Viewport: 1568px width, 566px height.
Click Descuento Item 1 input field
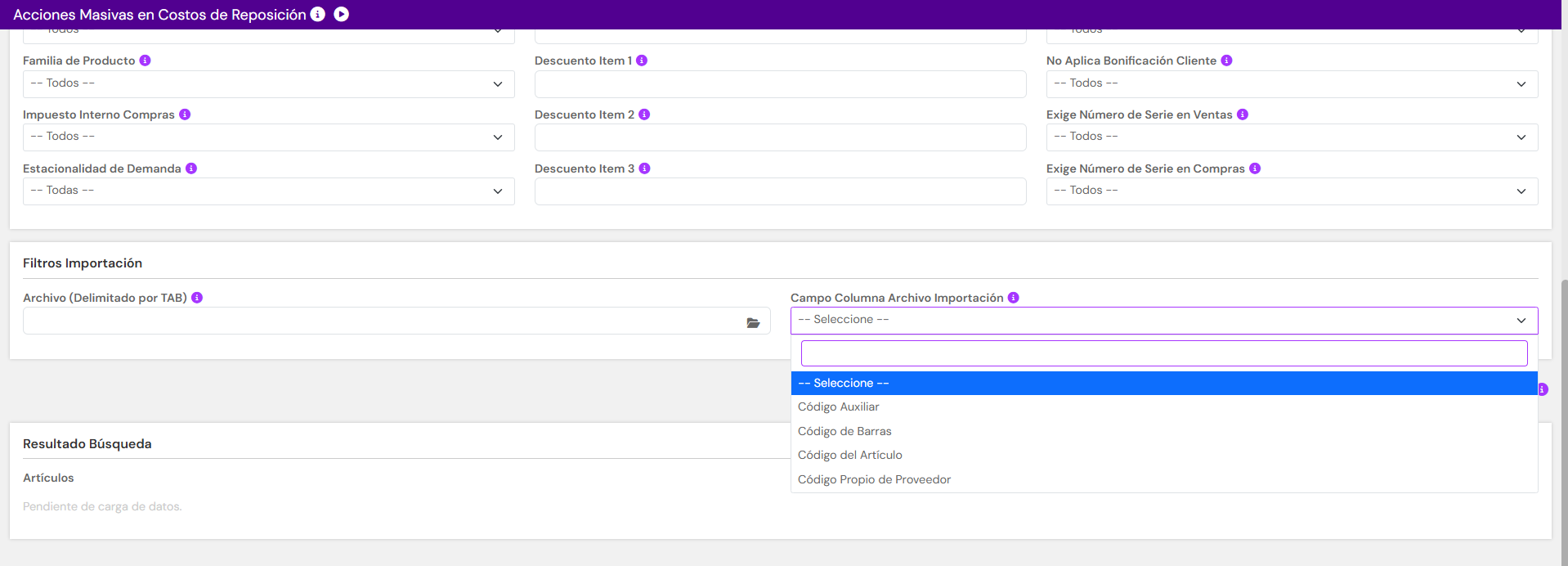(x=781, y=83)
